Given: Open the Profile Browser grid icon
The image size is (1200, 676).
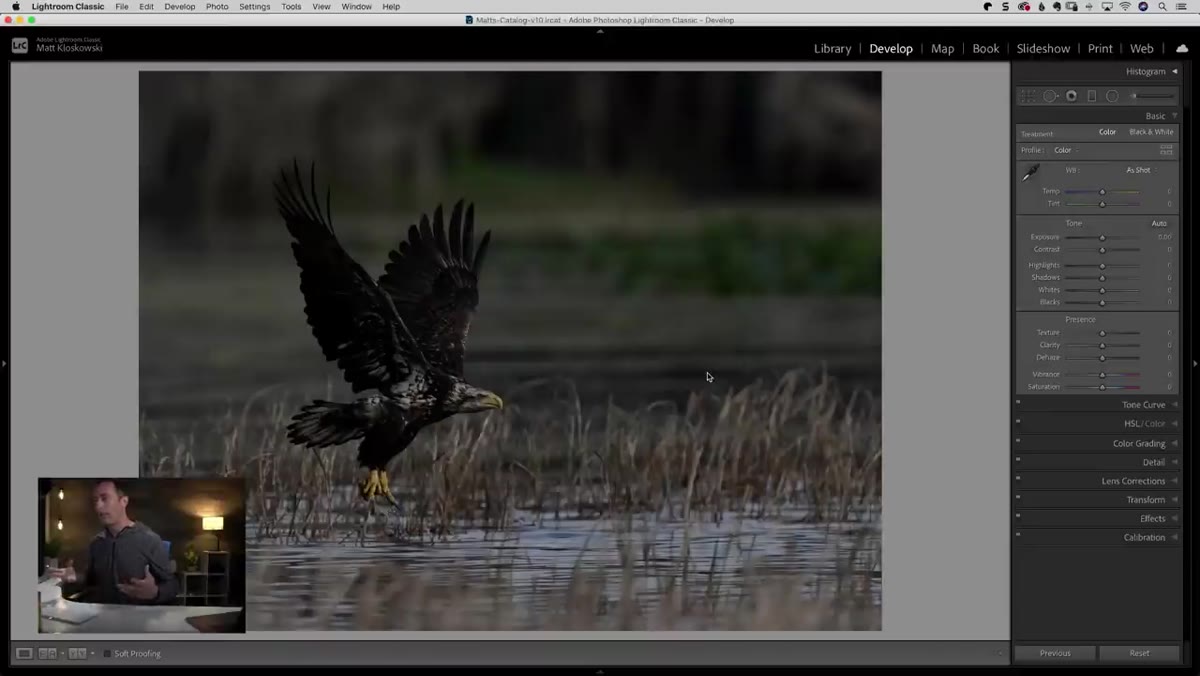Looking at the screenshot, I should (1166, 150).
